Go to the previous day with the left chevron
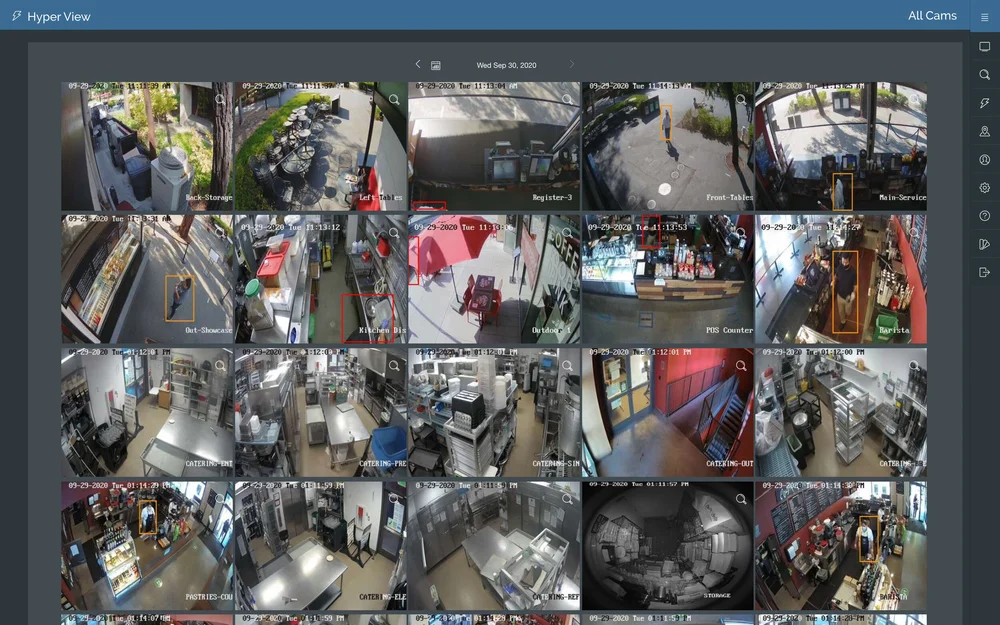The image size is (1000, 625). [417, 64]
